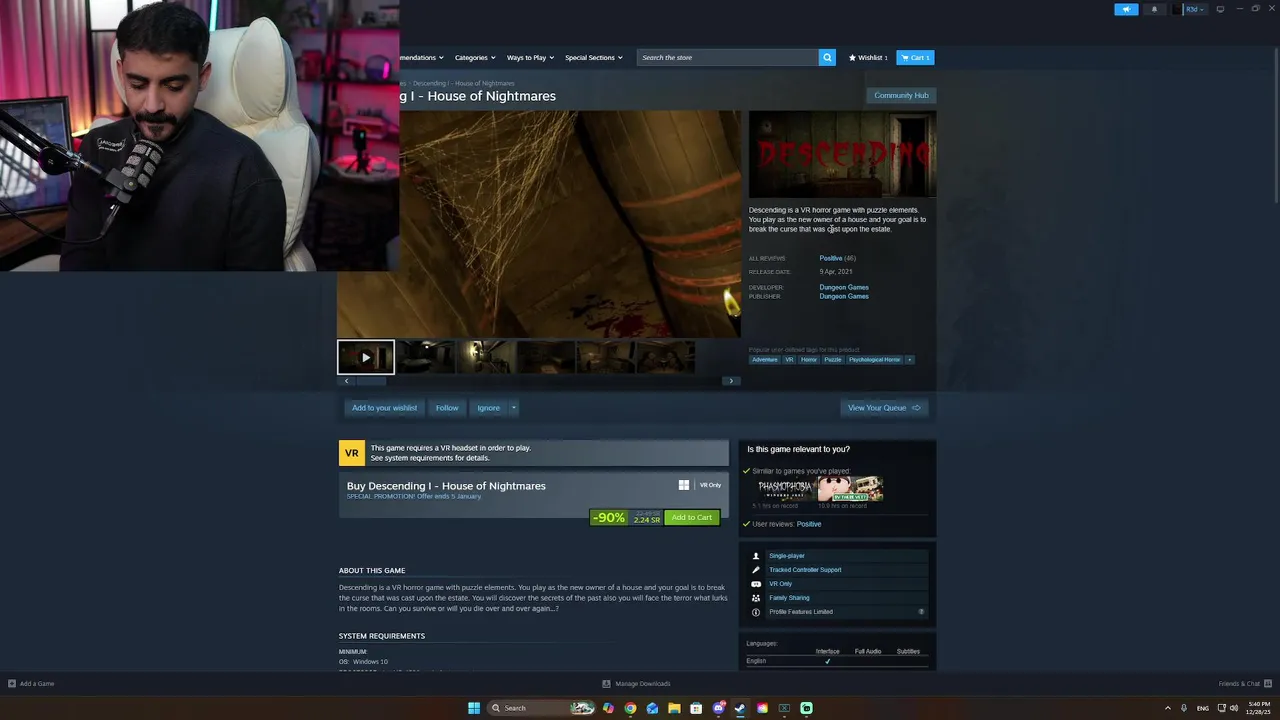Open Google Chrome from the taskbar

click(x=630, y=708)
